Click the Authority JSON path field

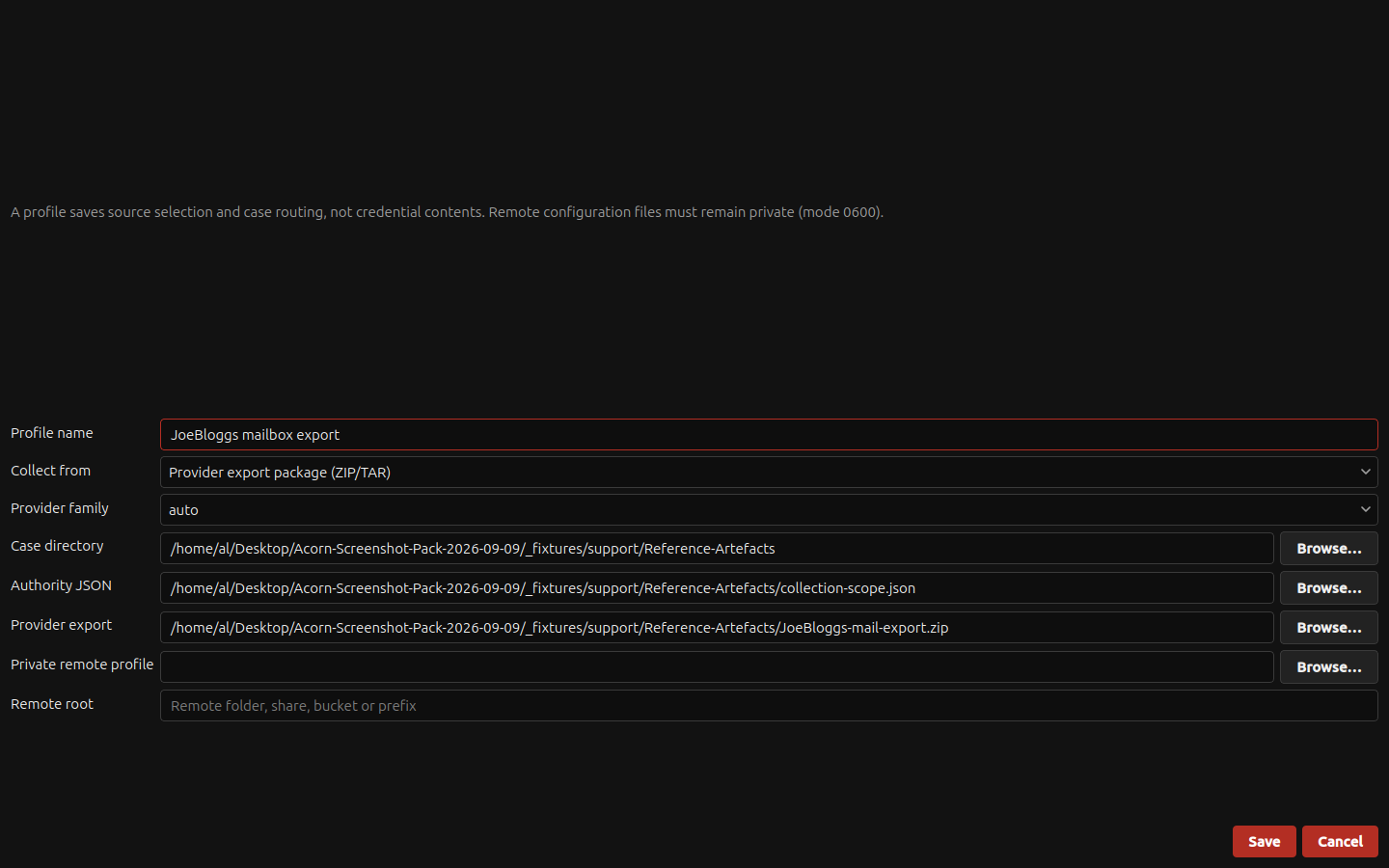(717, 588)
